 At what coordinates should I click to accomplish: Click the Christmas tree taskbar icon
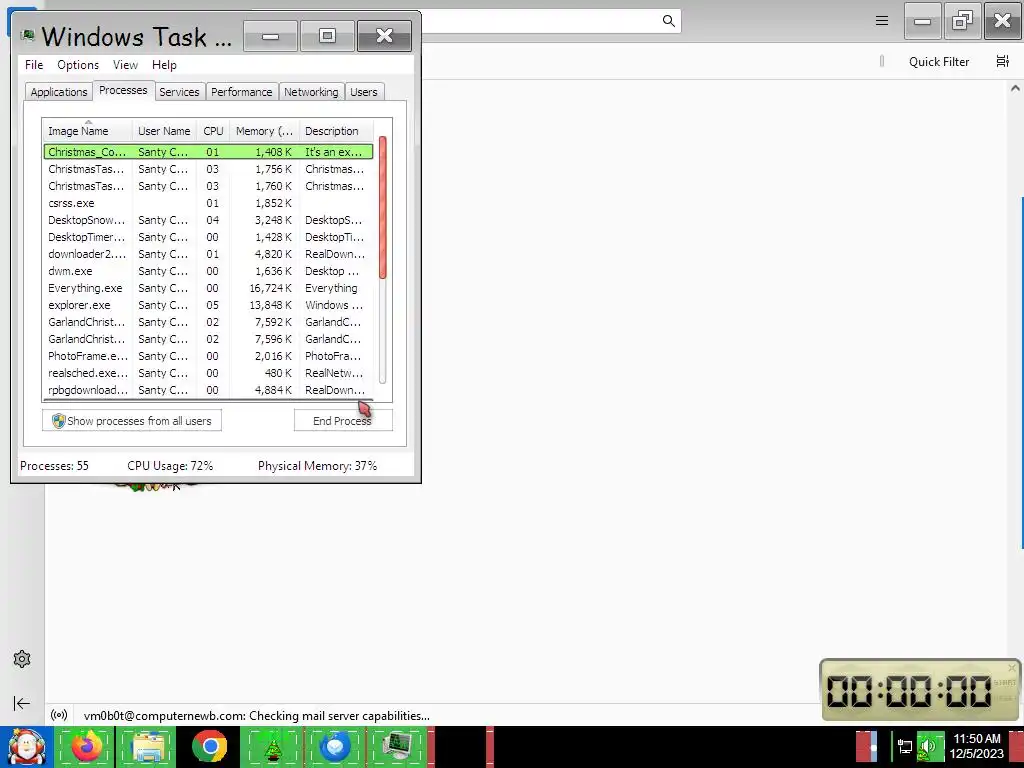pos(272,746)
